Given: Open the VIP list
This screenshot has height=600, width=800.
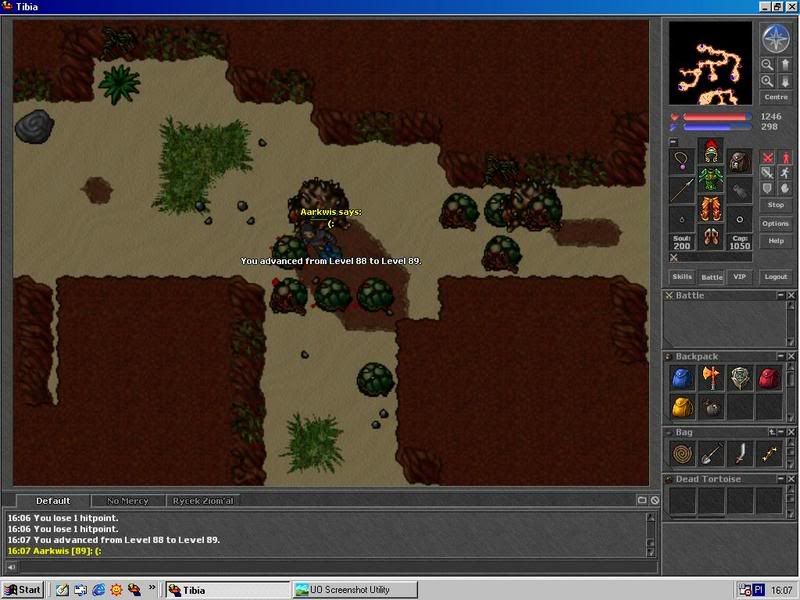Looking at the screenshot, I should pos(740,277).
